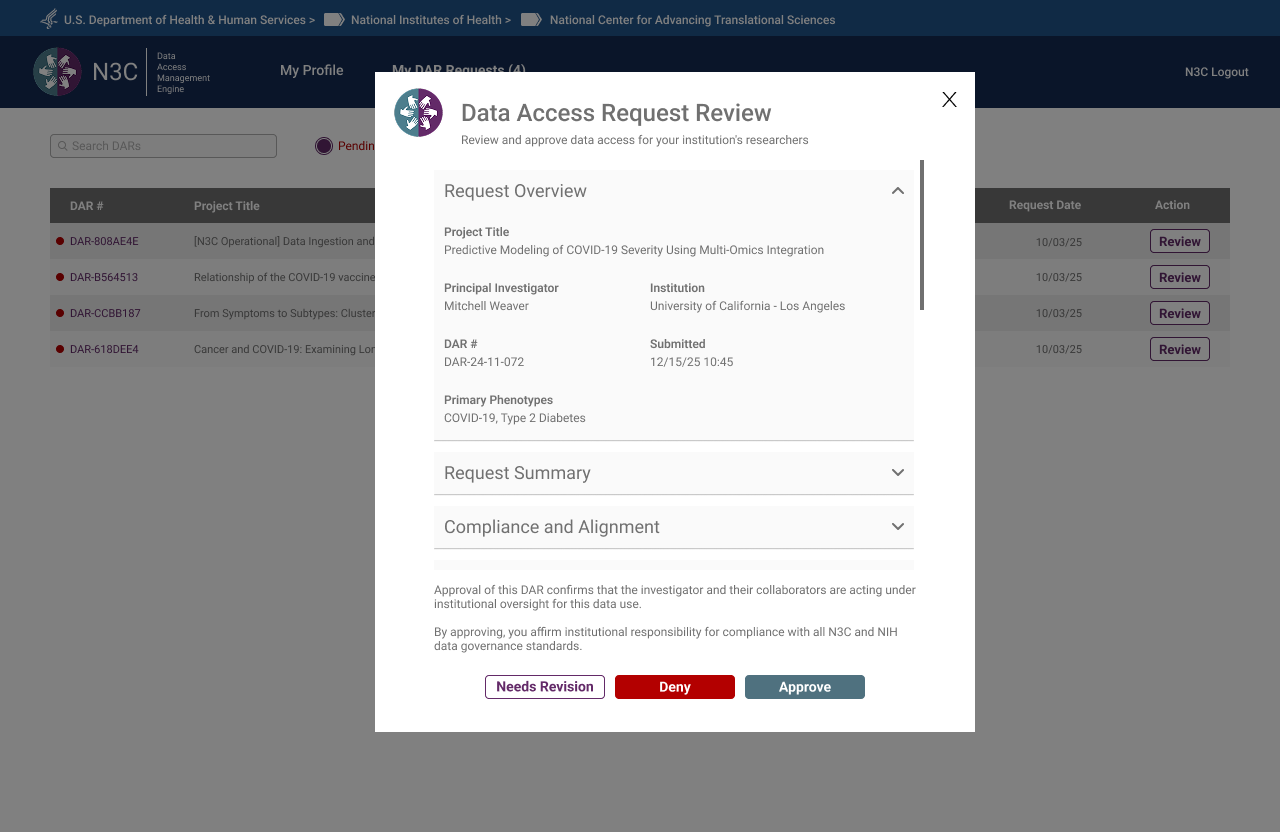Expand the Compliance and Alignment section

pos(897,527)
